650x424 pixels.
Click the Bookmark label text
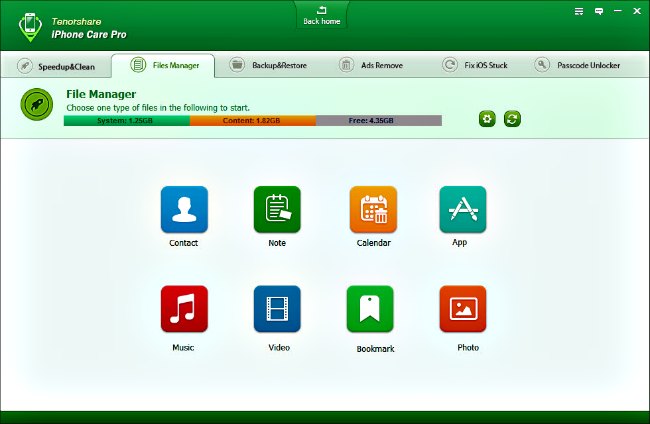tap(376, 349)
